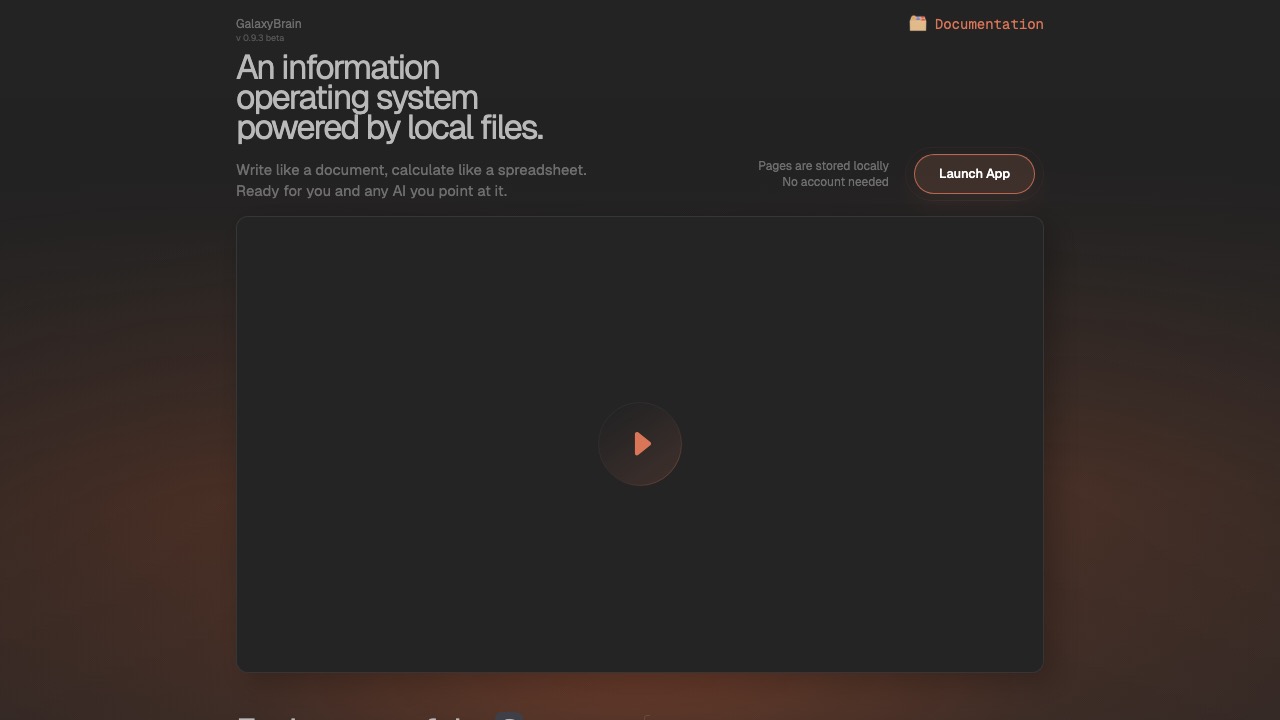
Task: Click the small icon in the bottom heading
Action: point(509,716)
